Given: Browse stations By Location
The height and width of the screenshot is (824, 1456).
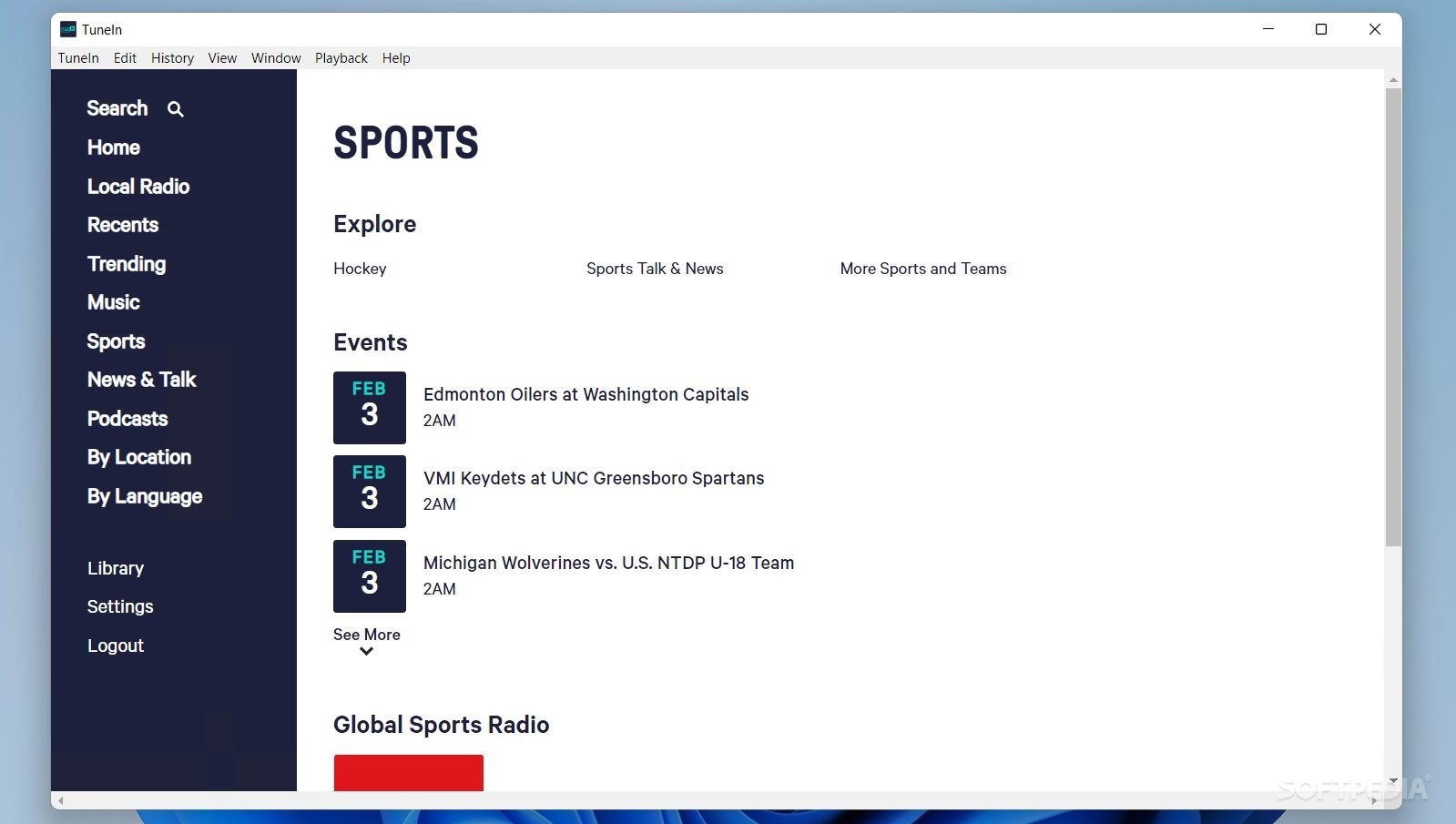Looking at the screenshot, I should click(139, 457).
